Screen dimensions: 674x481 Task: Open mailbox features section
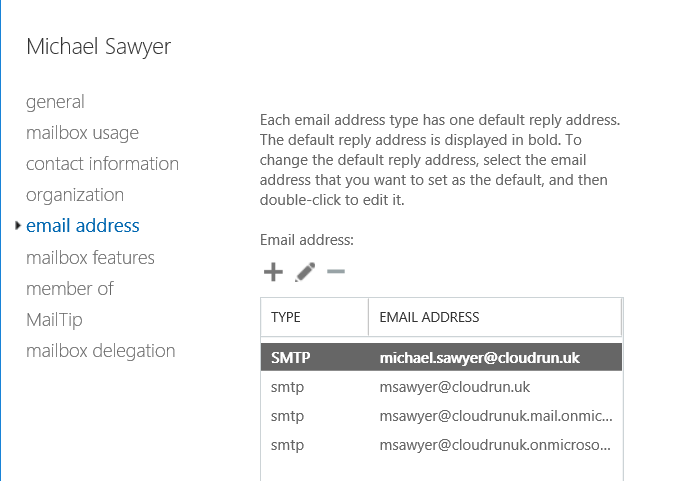[x=90, y=257]
